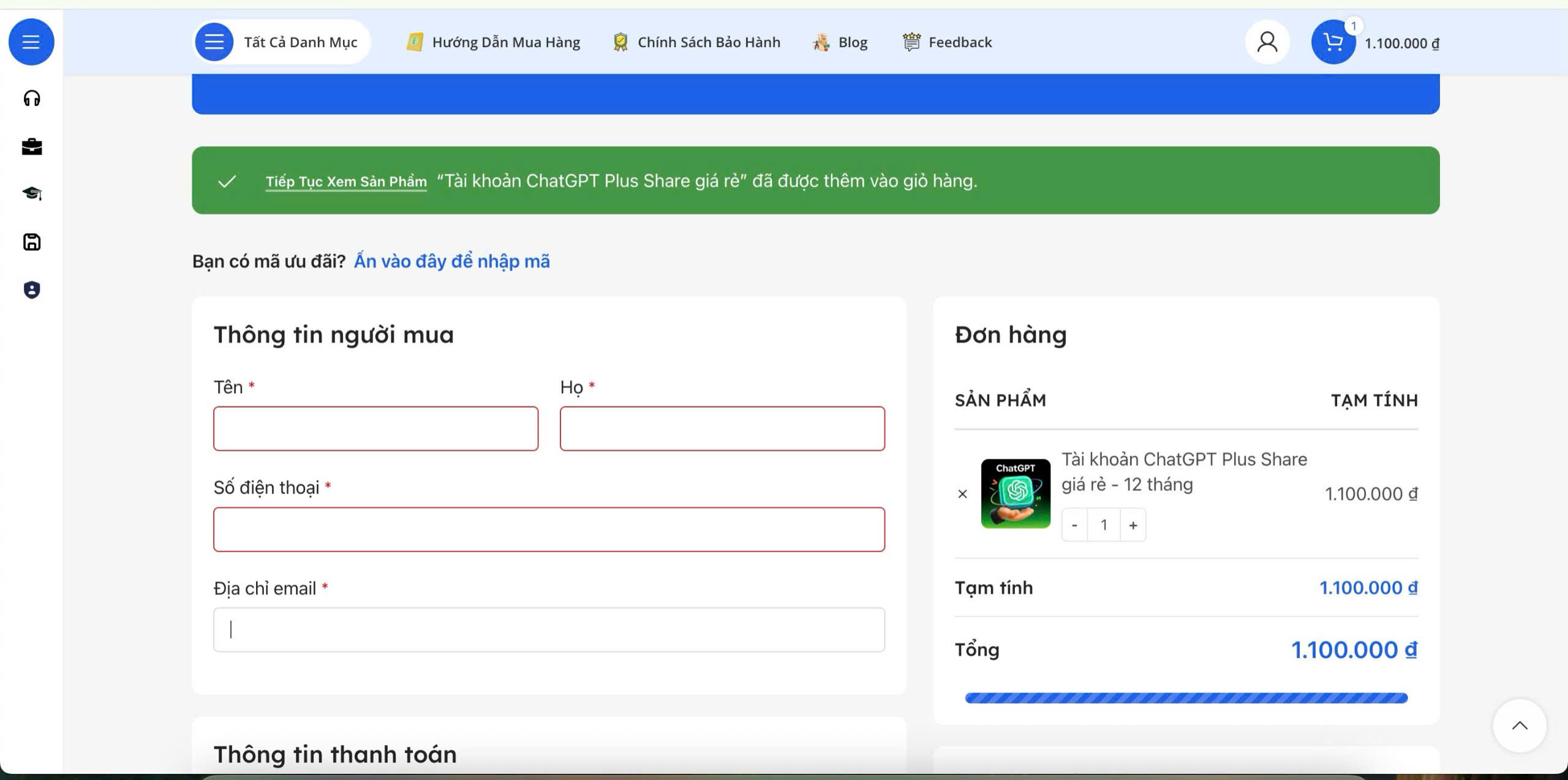Click the Thông tin thanh toán heading
The width and height of the screenshot is (1568, 780).
(x=335, y=755)
